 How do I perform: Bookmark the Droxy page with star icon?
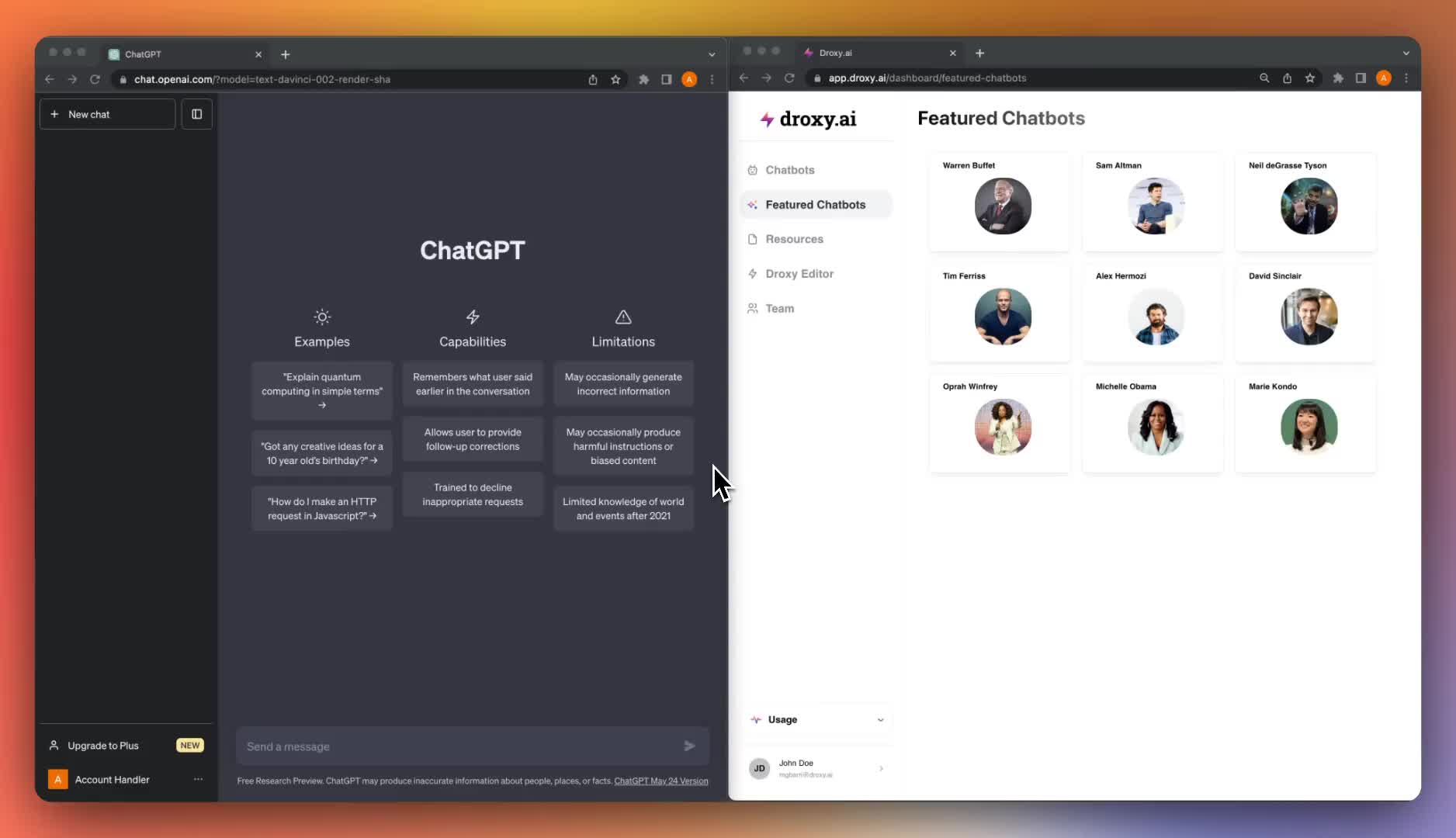point(1310,78)
